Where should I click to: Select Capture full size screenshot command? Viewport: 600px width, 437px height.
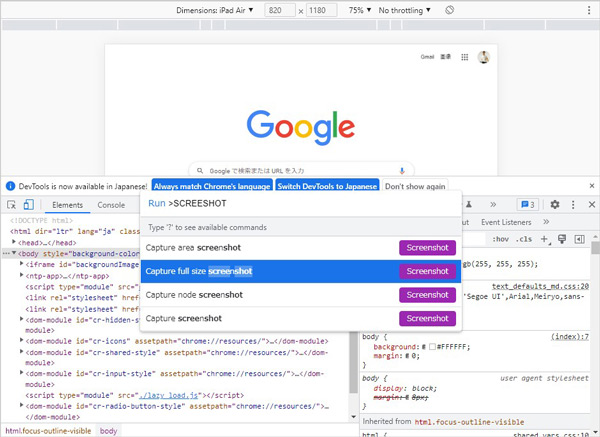pos(301,271)
